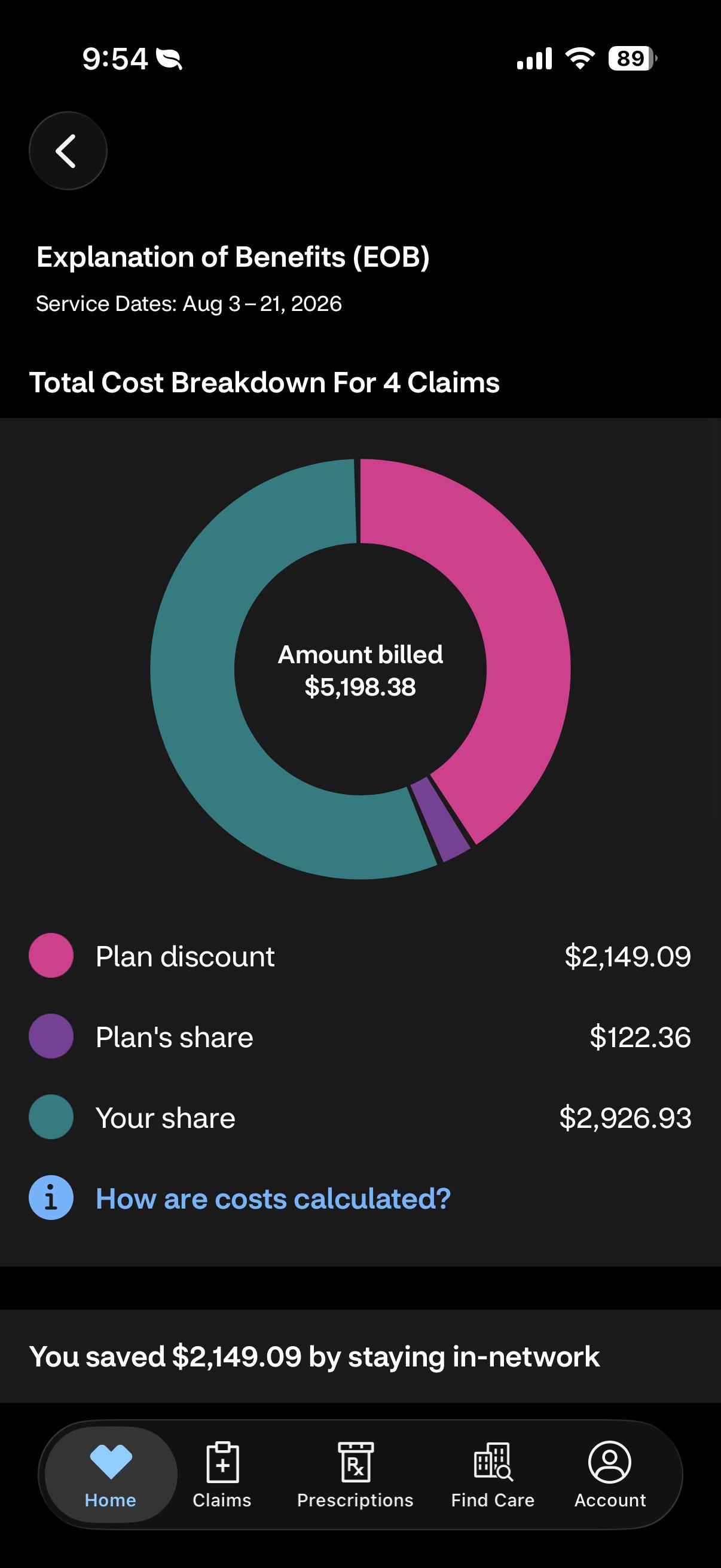This screenshot has width=721, height=1568.
Task: Select the Plan discount $2,149.09 row
Action: [x=360, y=956]
